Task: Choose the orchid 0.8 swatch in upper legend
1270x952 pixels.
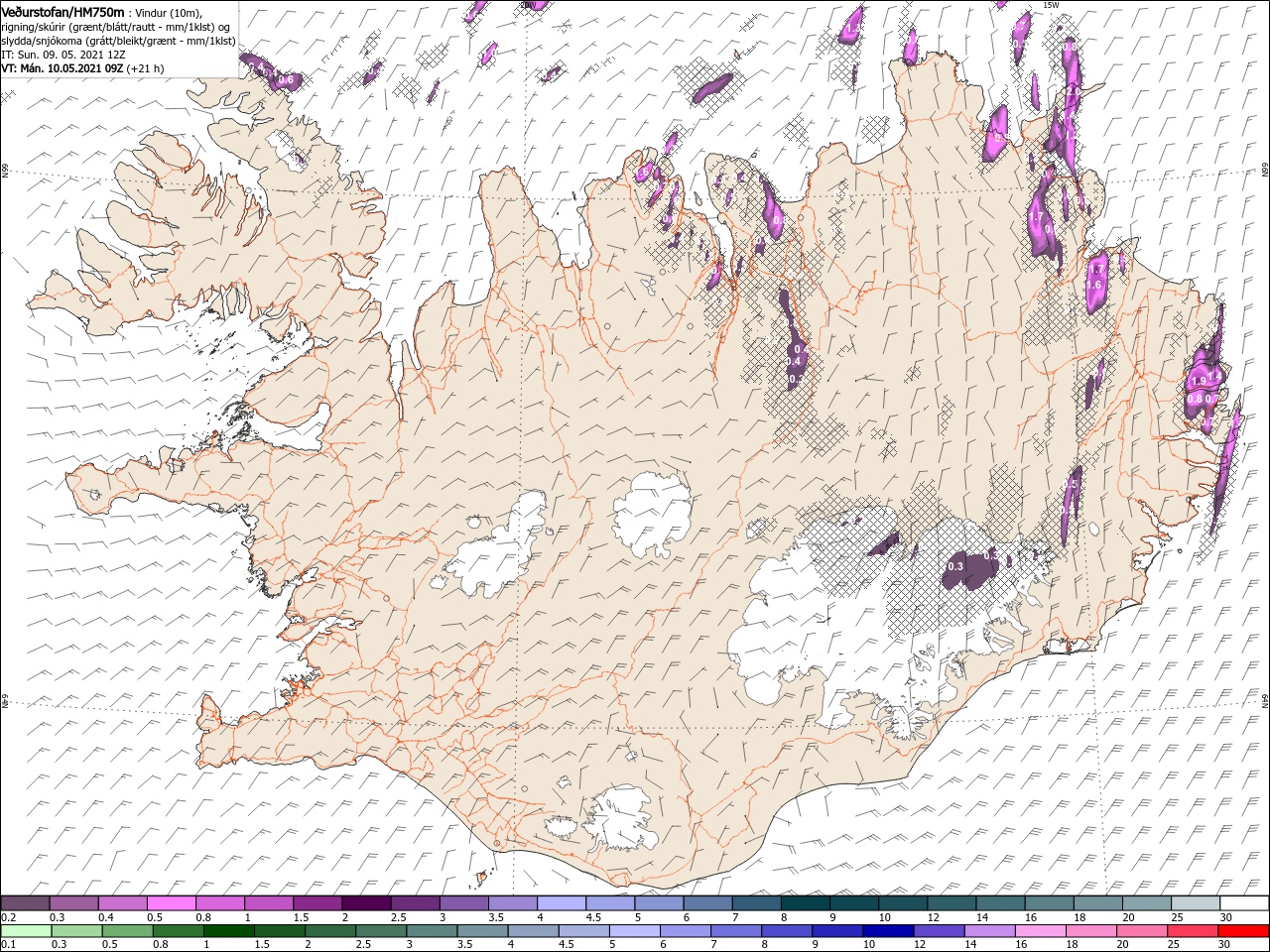Action: 219,903
